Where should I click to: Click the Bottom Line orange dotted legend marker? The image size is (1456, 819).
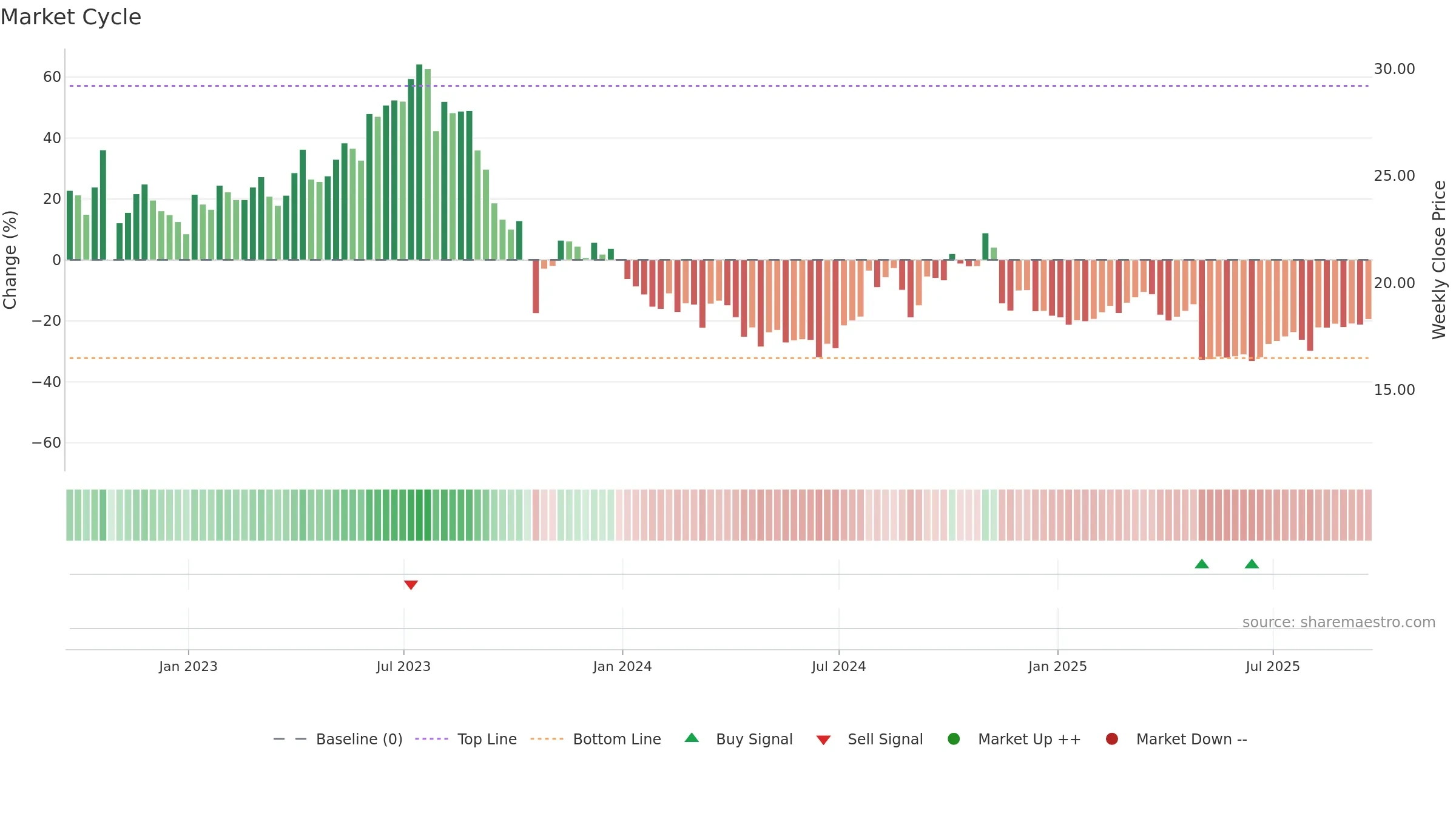coord(547,739)
